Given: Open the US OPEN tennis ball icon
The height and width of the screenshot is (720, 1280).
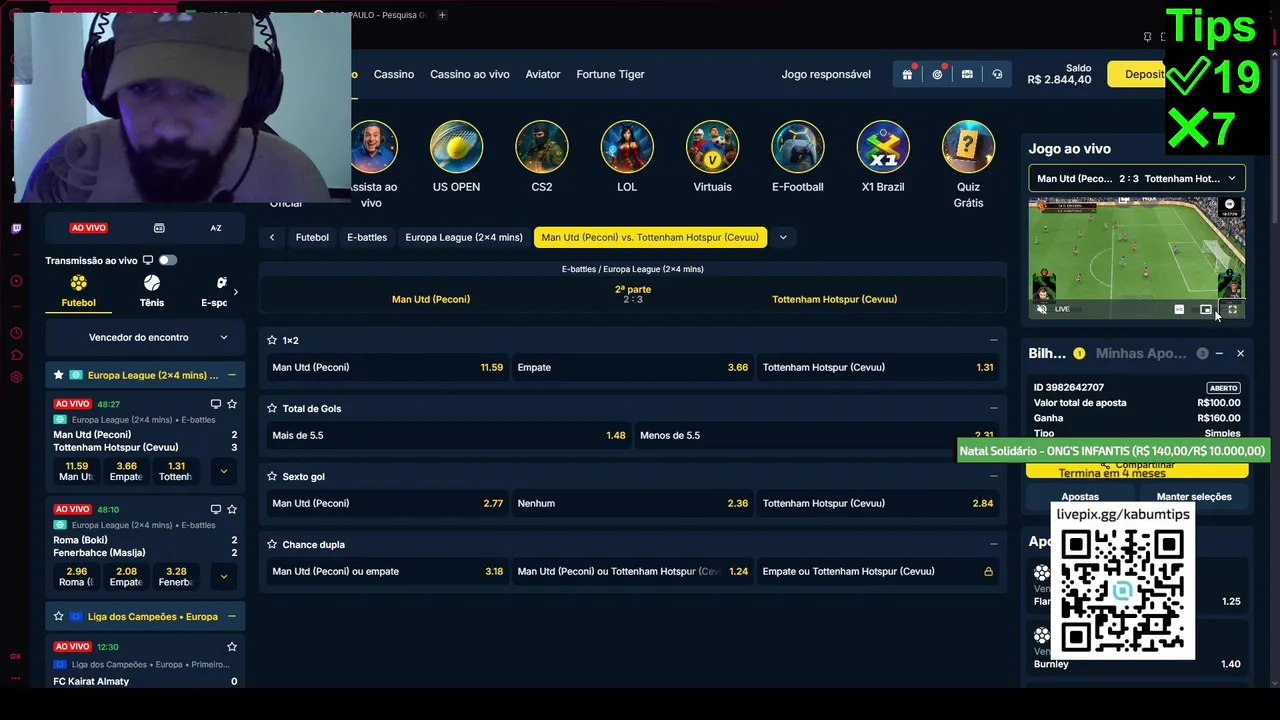Looking at the screenshot, I should click(x=456, y=147).
